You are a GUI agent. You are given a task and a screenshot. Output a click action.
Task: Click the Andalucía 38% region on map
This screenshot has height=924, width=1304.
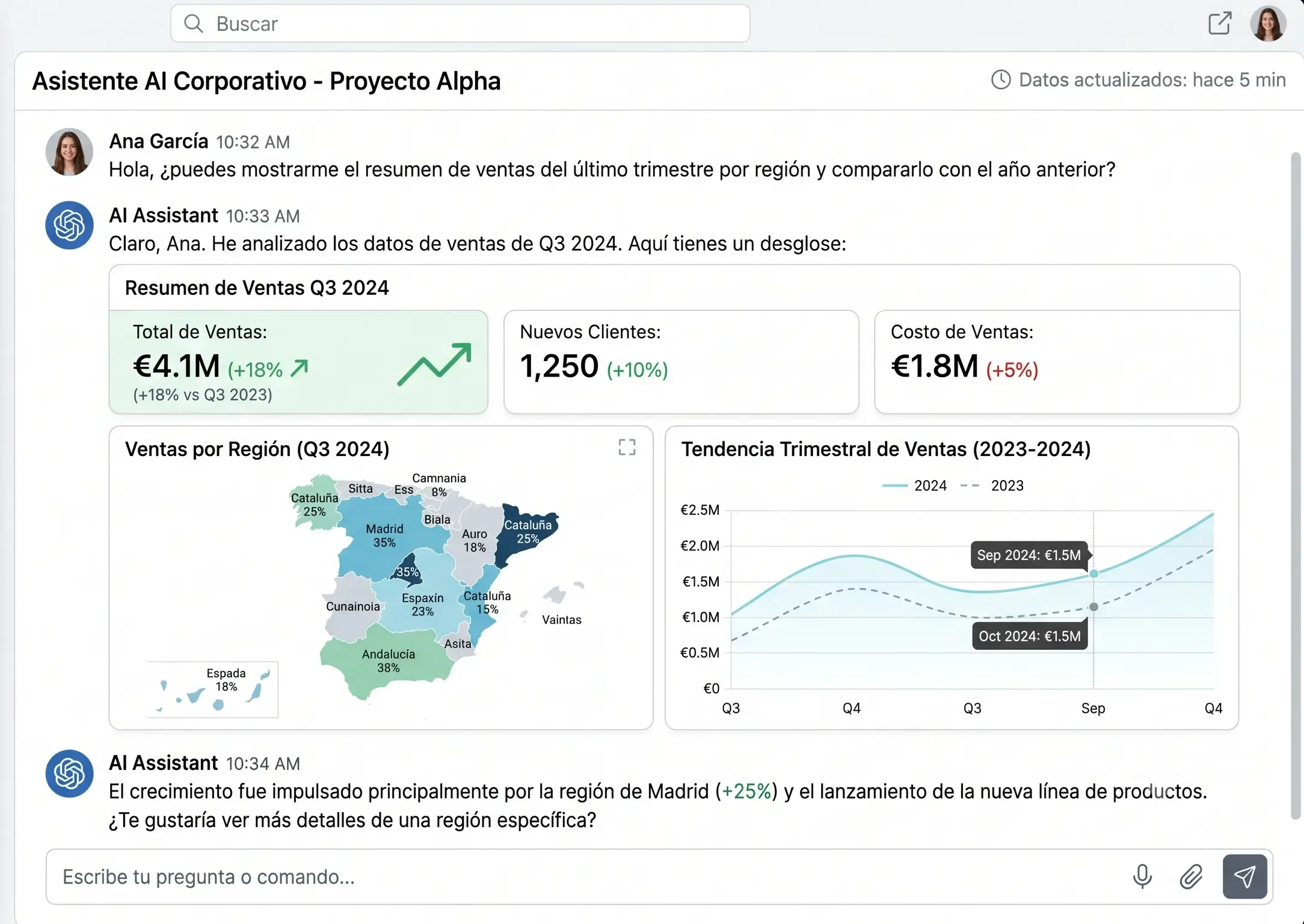388,661
